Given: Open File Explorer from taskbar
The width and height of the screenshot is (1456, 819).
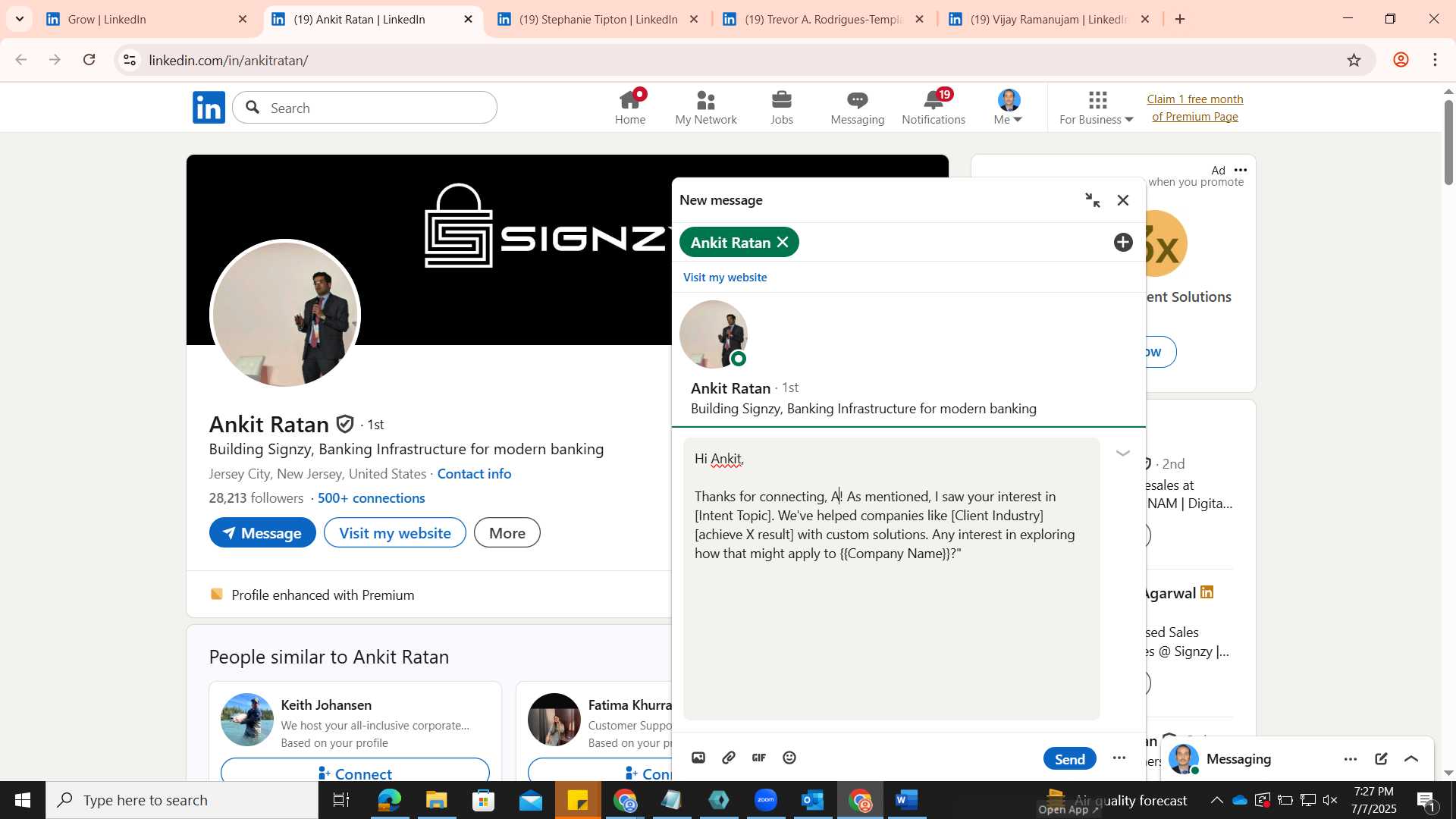Looking at the screenshot, I should pyautogui.click(x=436, y=800).
